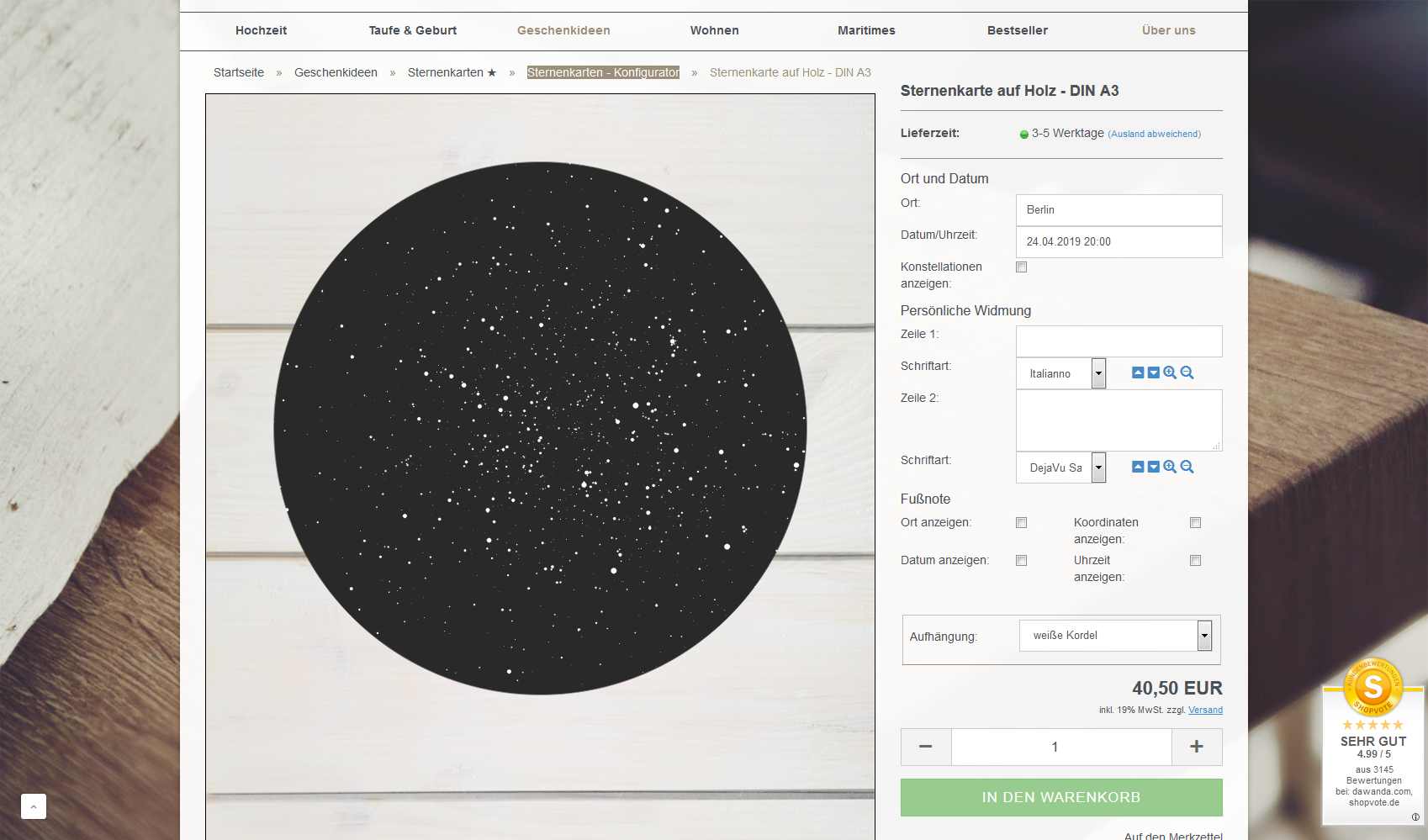Click the Sternenkarte auf Holz - DIN A3 heading
This screenshot has width=1428, height=840.
(x=1009, y=91)
